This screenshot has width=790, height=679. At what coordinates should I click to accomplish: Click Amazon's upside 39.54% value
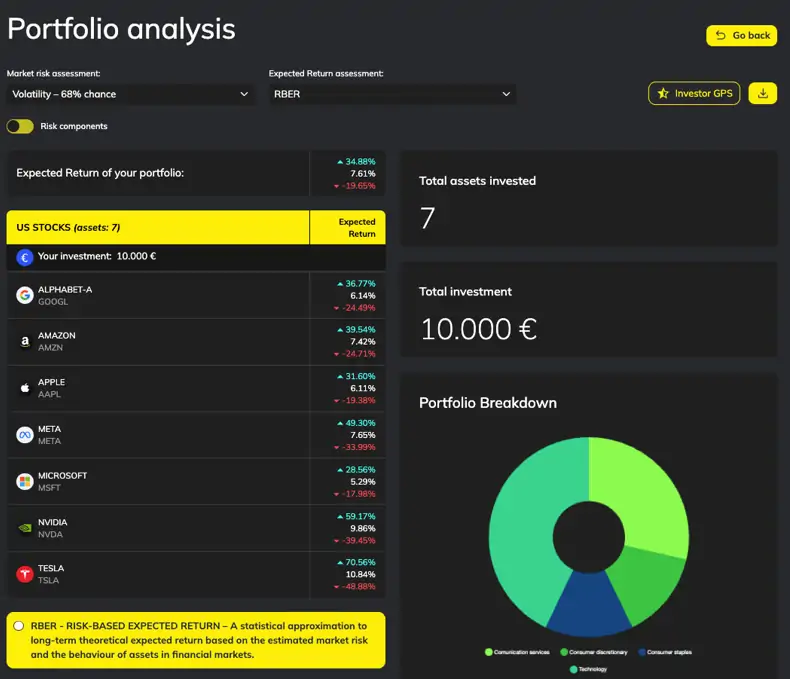pos(360,329)
